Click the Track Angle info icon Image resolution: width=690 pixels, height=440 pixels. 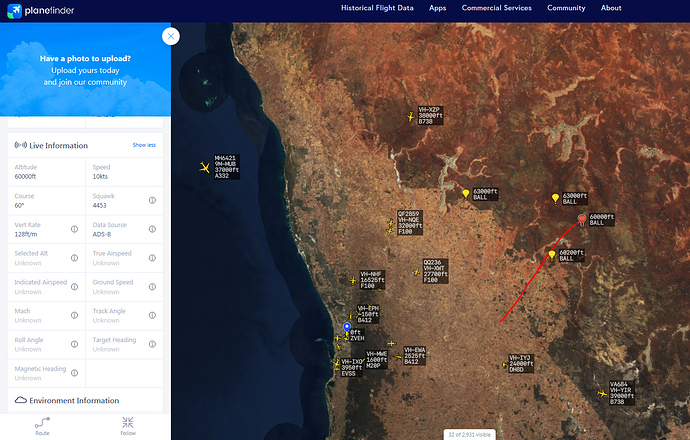click(x=152, y=315)
